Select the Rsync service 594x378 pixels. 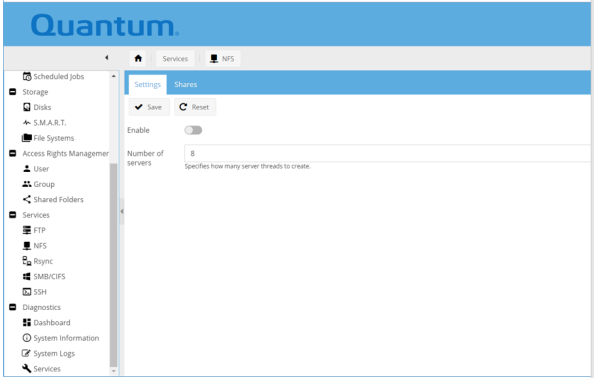(38, 261)
